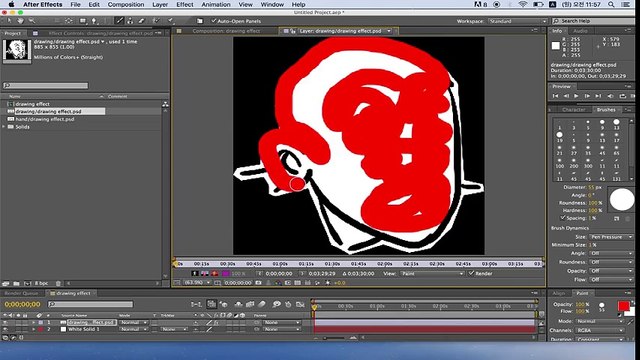This screenshot has width=640, height=360.
Task: Open the Layer menu
Action: click(160, 4)
